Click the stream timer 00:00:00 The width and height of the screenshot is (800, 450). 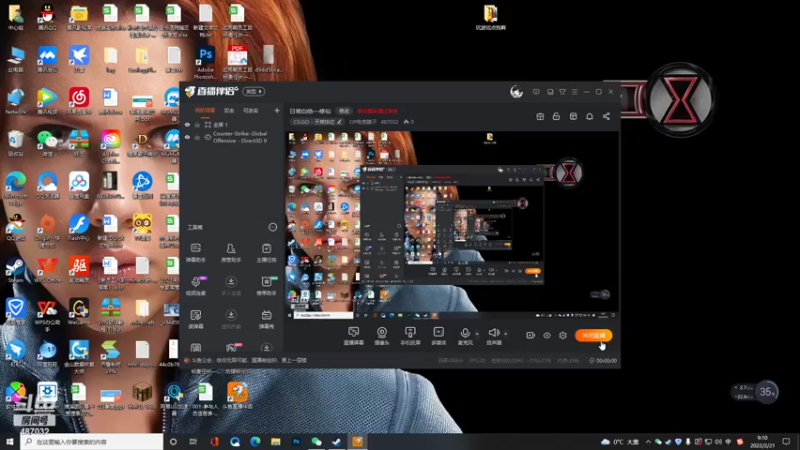click(603, 361)
